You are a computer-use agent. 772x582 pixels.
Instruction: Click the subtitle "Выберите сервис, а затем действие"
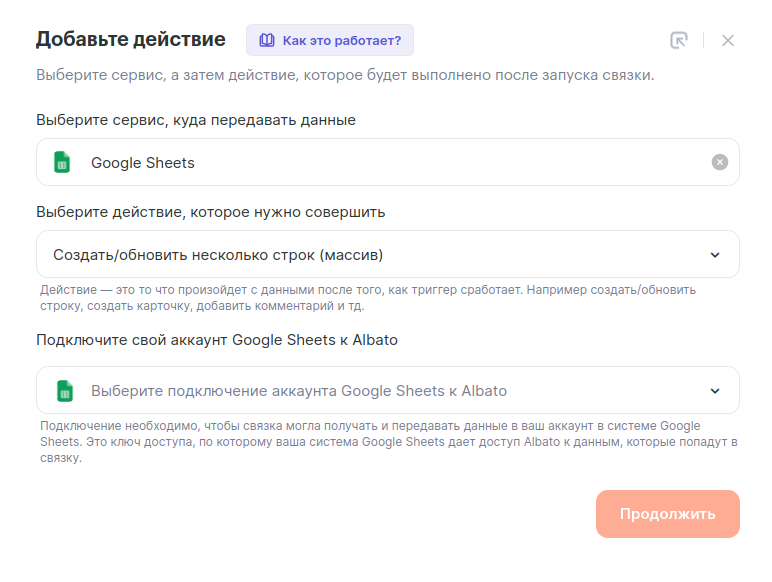tap(345, 75)
